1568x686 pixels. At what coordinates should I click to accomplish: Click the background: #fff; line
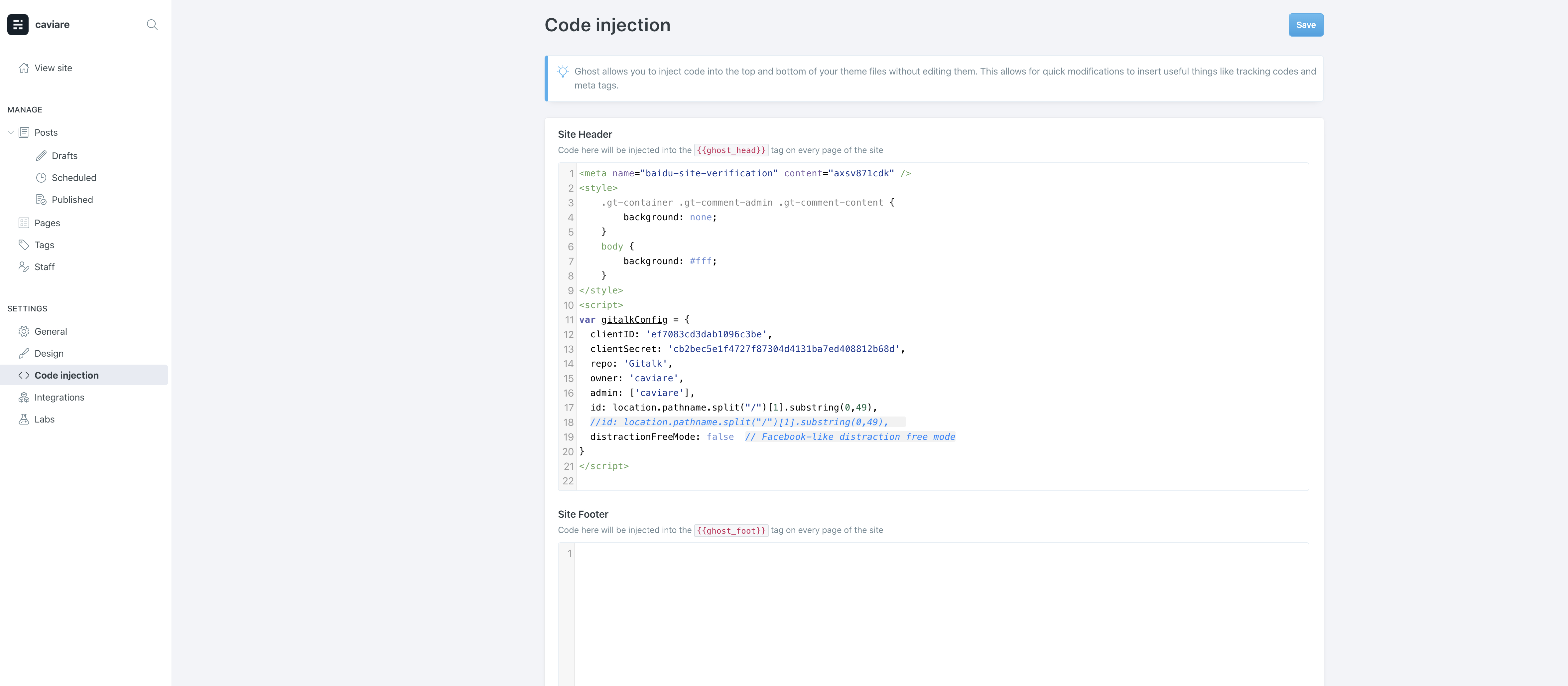point(670,261)
